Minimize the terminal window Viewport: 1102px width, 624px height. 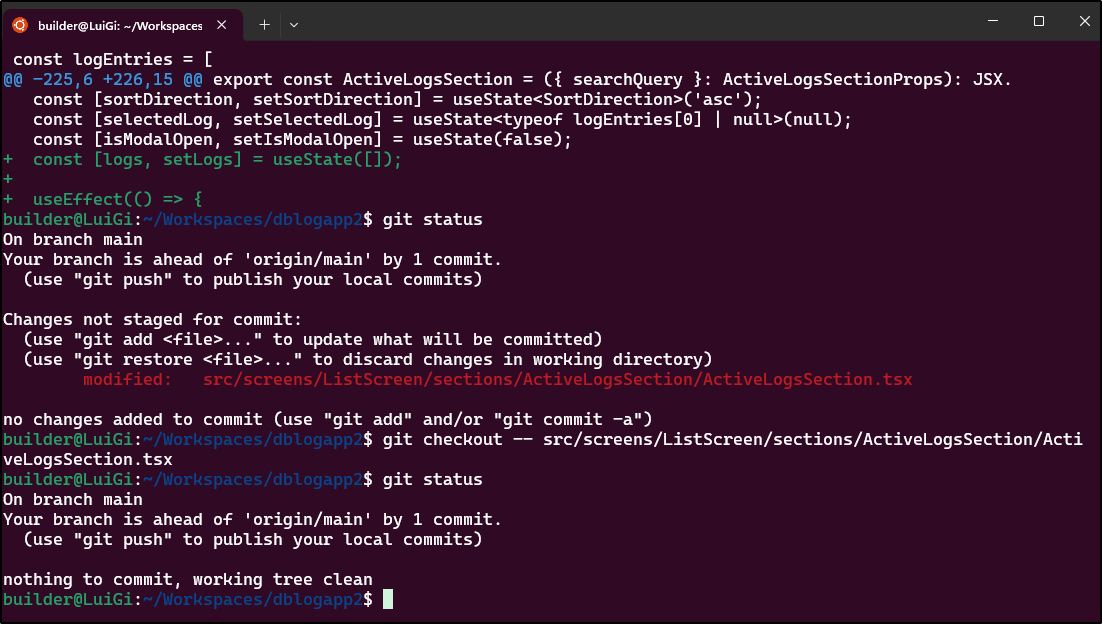click(x=992, y=21)
